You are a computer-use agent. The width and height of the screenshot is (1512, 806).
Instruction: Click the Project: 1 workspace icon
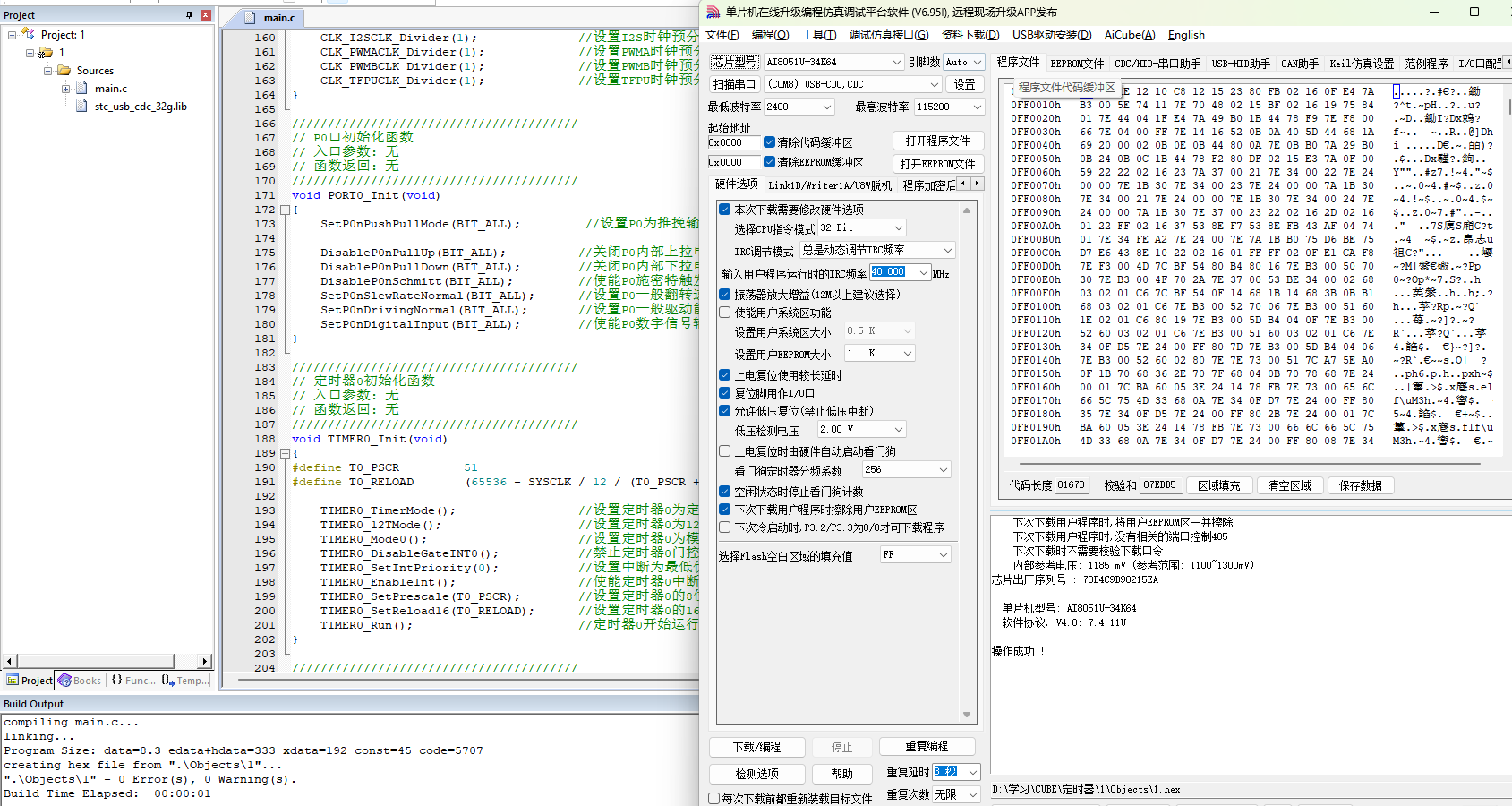tap(29, 34)
